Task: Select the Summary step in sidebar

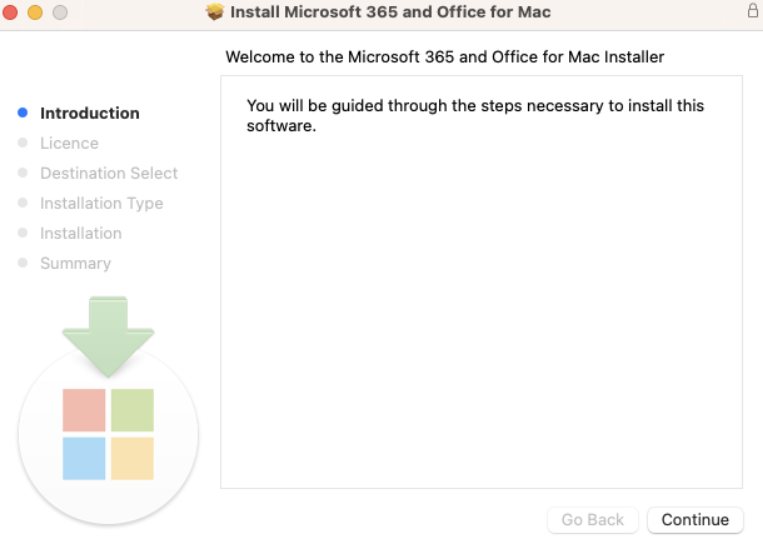Action: click(x=75, y=263)
